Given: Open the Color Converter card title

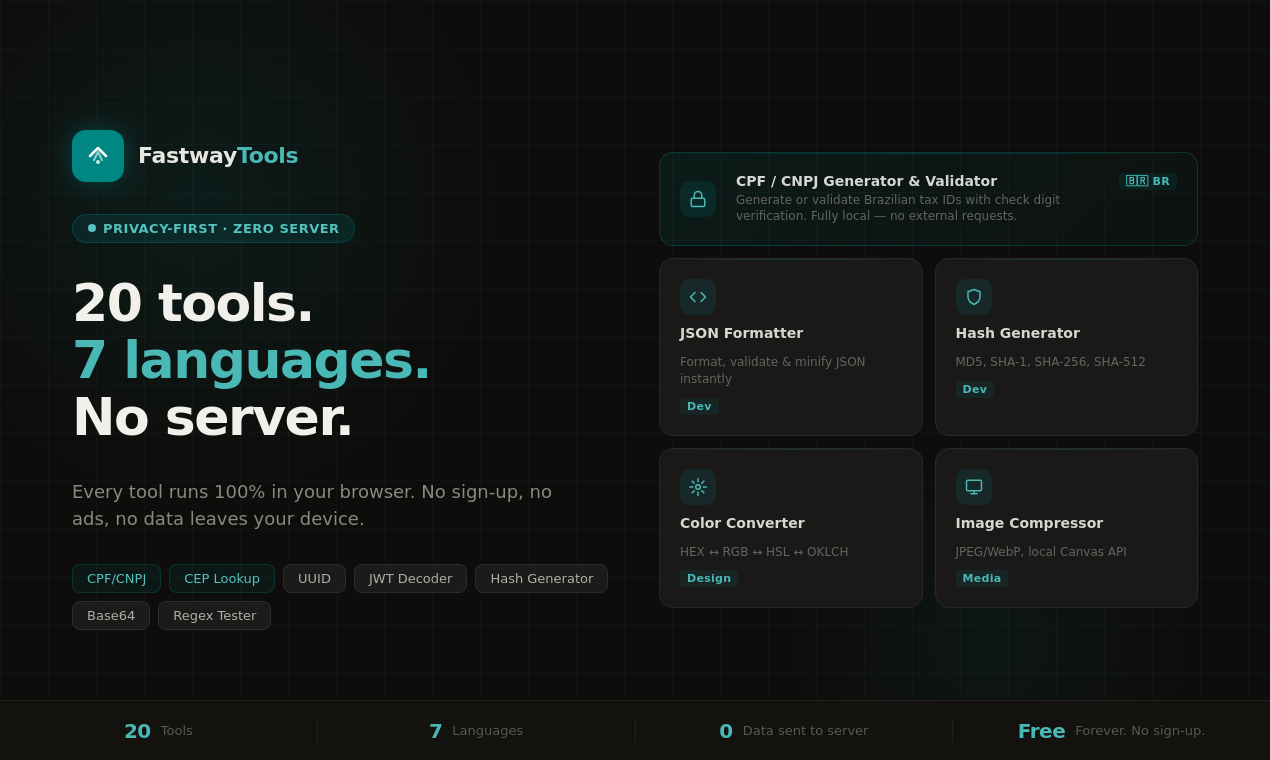Looking at the screenshot, I should tap(742, 523).
